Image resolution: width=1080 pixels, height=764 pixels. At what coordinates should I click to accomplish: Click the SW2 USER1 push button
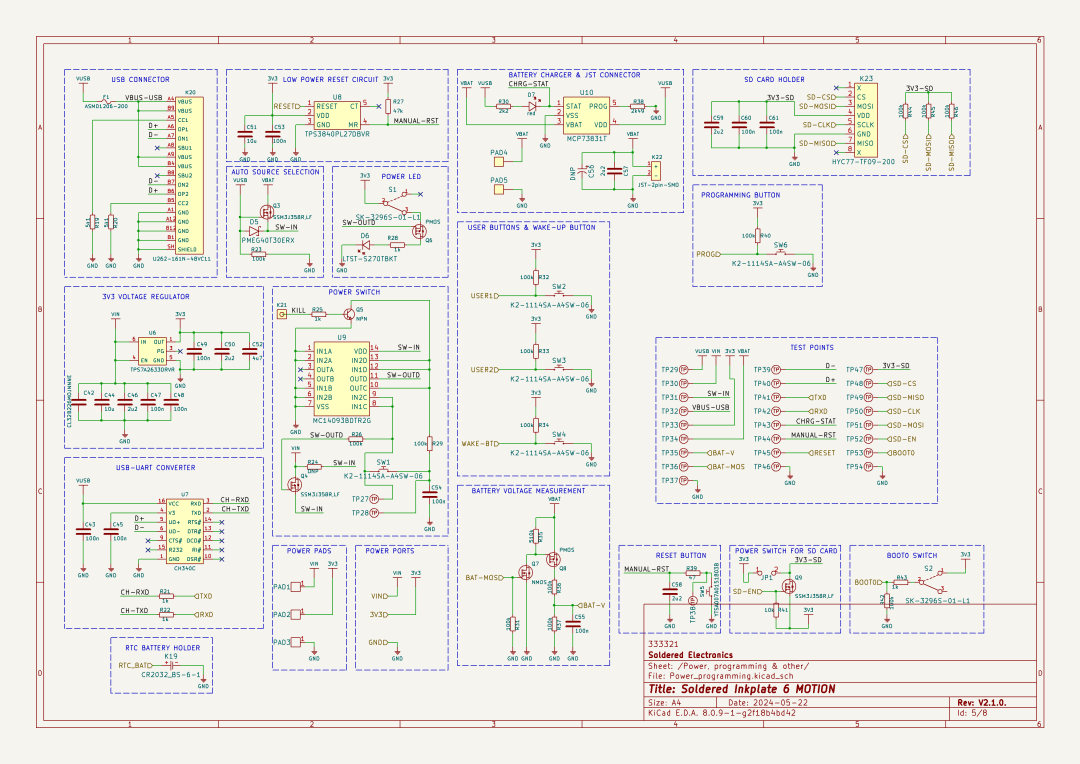tap(559, 294)
